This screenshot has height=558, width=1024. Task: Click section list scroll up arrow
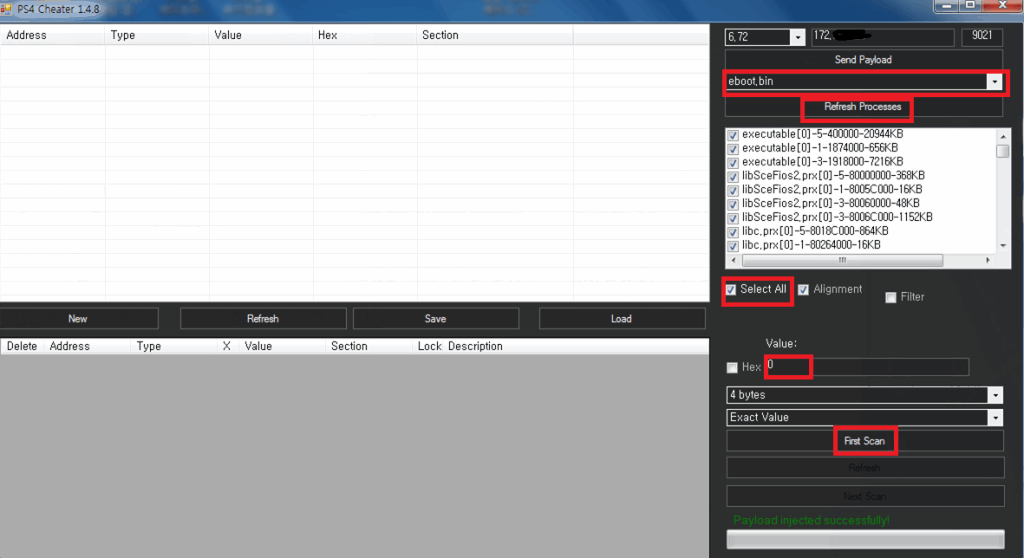coord(1003,136)
